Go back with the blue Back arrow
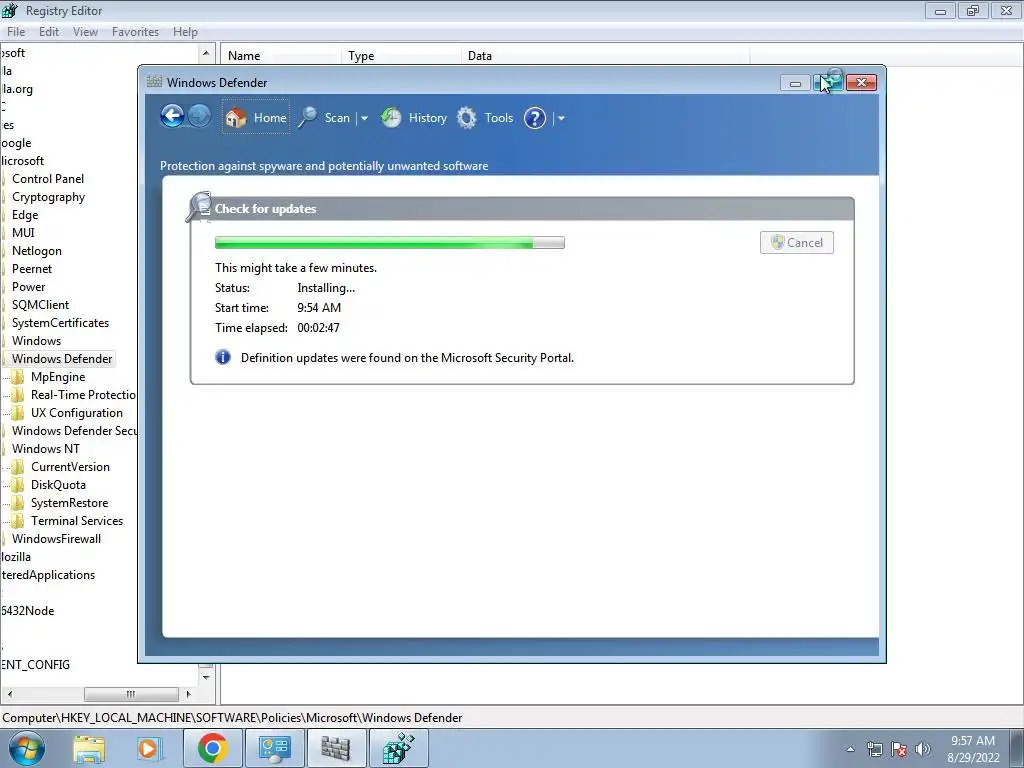The image size is (1024, 768). (172, 116)
